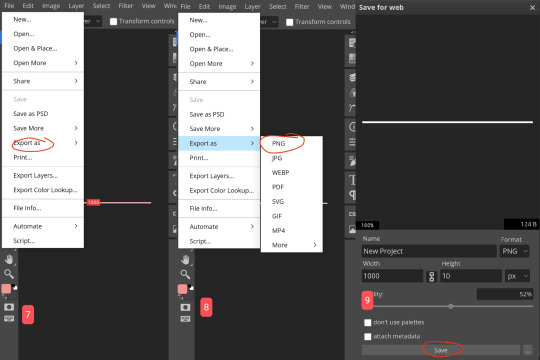The height and width of the screenshot is (360, 540).
Task: Choose File Info... in the left File menu
Action: pos(43,208)
